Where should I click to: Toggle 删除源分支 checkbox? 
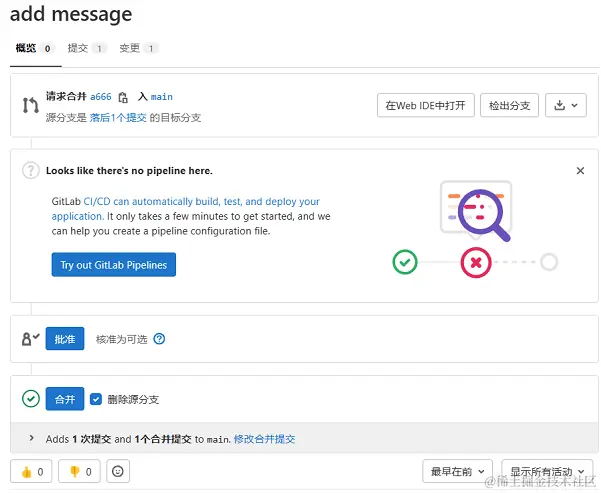tap(96, 399)
